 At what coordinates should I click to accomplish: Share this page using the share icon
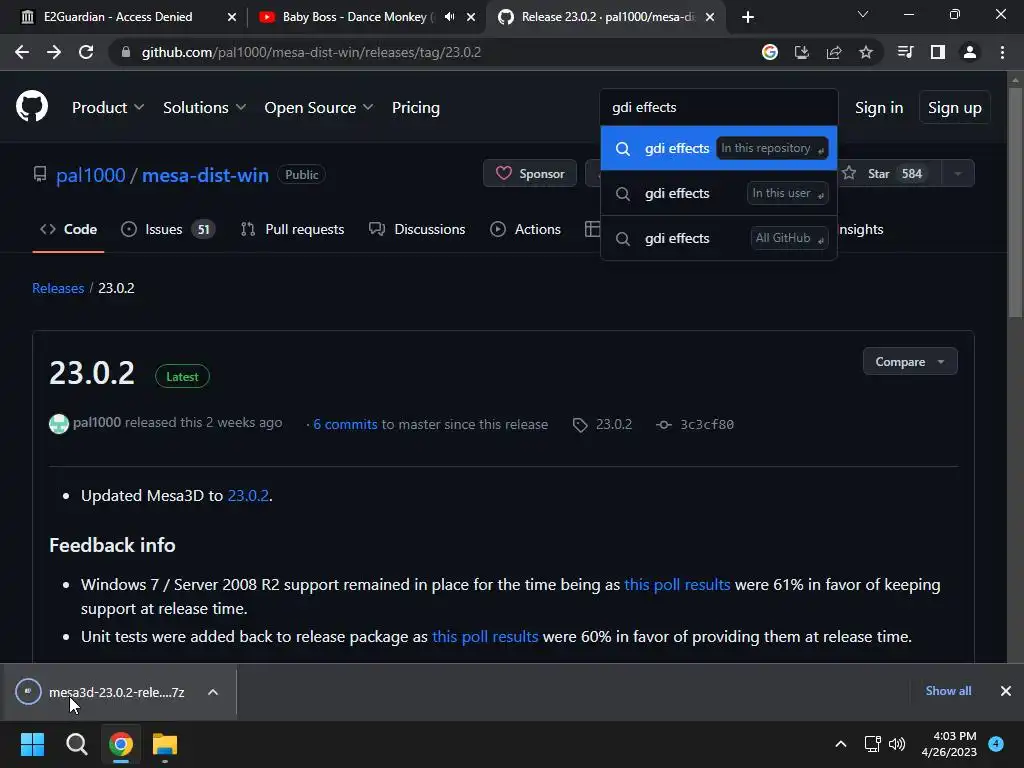[x=834, y=52]
